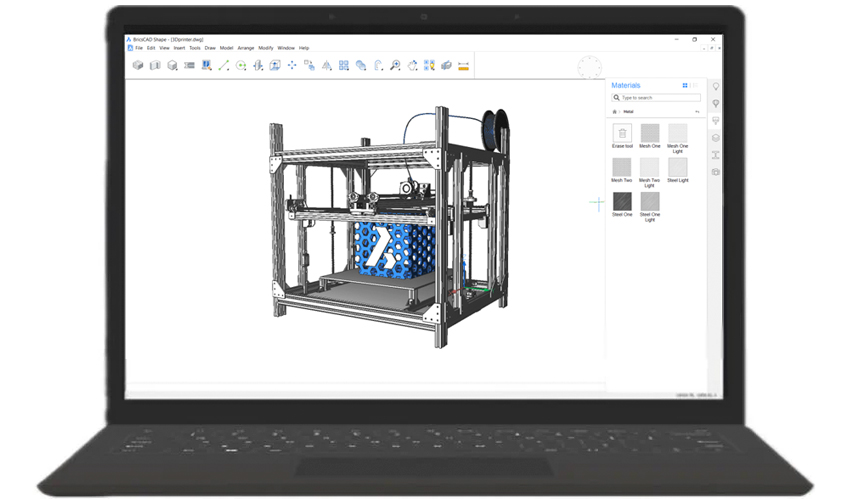Apply the Steel One material swatch

coord(622,200)
